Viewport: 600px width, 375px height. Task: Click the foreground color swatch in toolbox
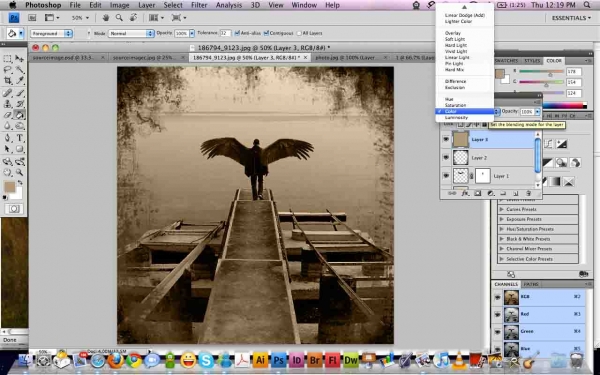[x=9, y=187]
